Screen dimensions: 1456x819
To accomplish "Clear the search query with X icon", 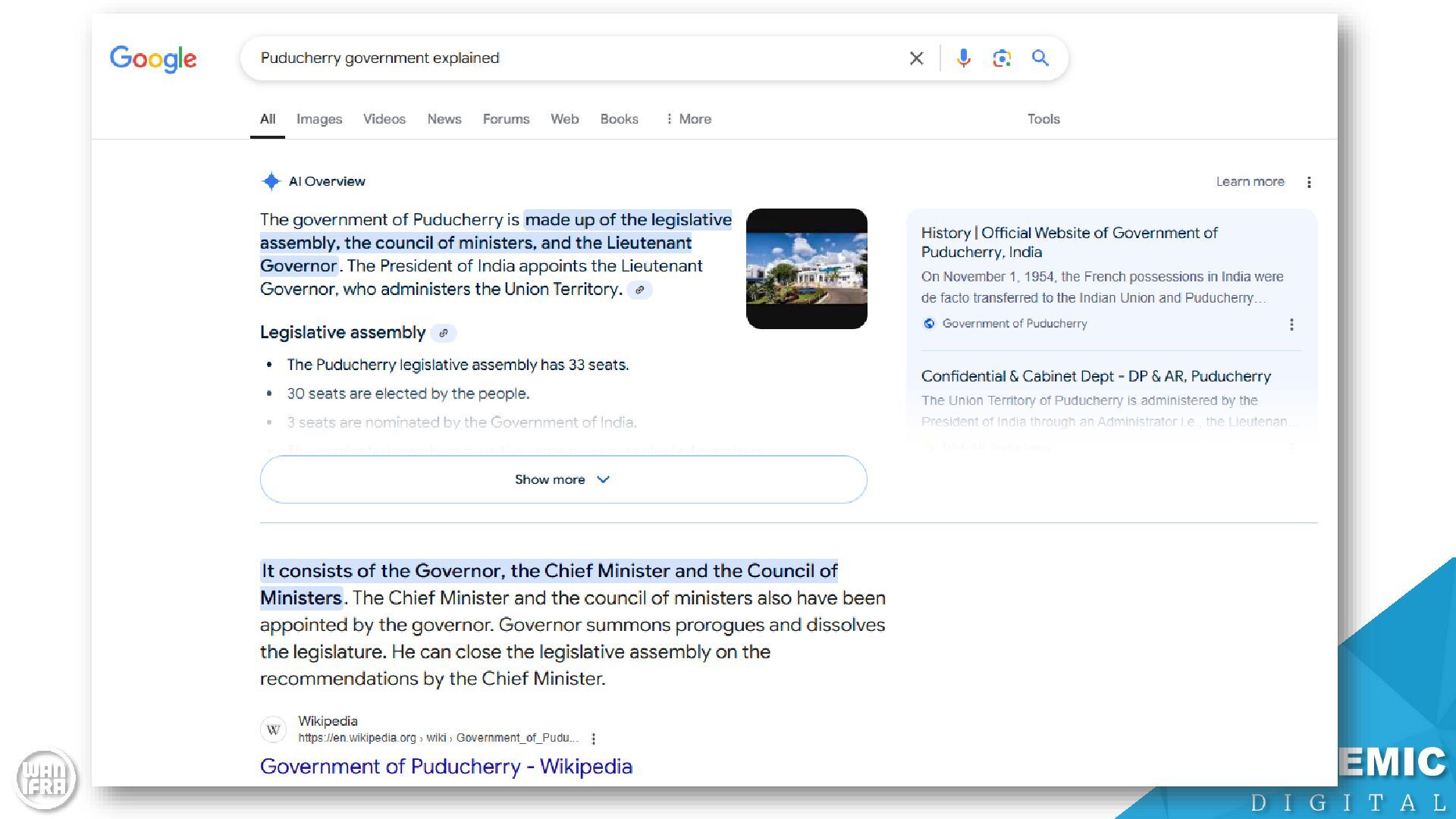I will (x=916, y=58).
